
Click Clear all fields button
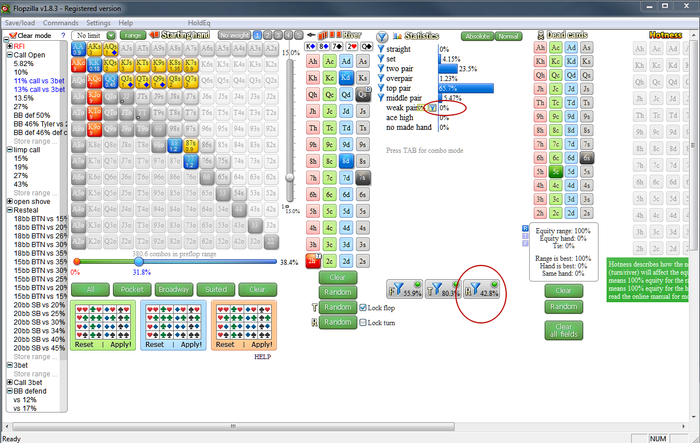click(x=563, y=330)
